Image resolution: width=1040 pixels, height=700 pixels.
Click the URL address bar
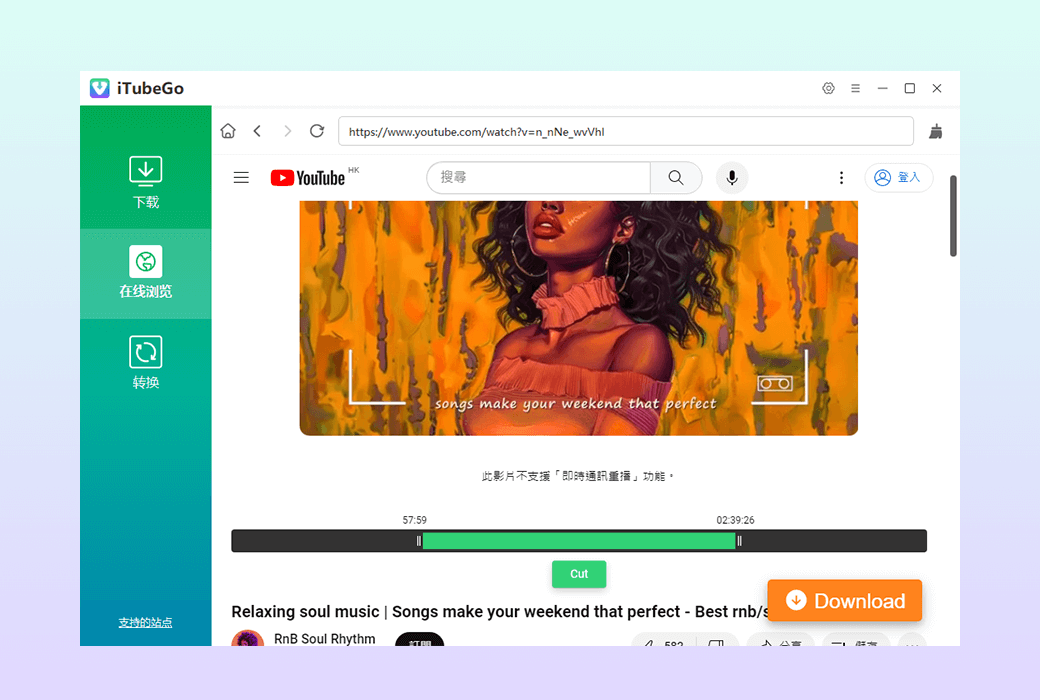pyautogui.click(x=625, y=131)
